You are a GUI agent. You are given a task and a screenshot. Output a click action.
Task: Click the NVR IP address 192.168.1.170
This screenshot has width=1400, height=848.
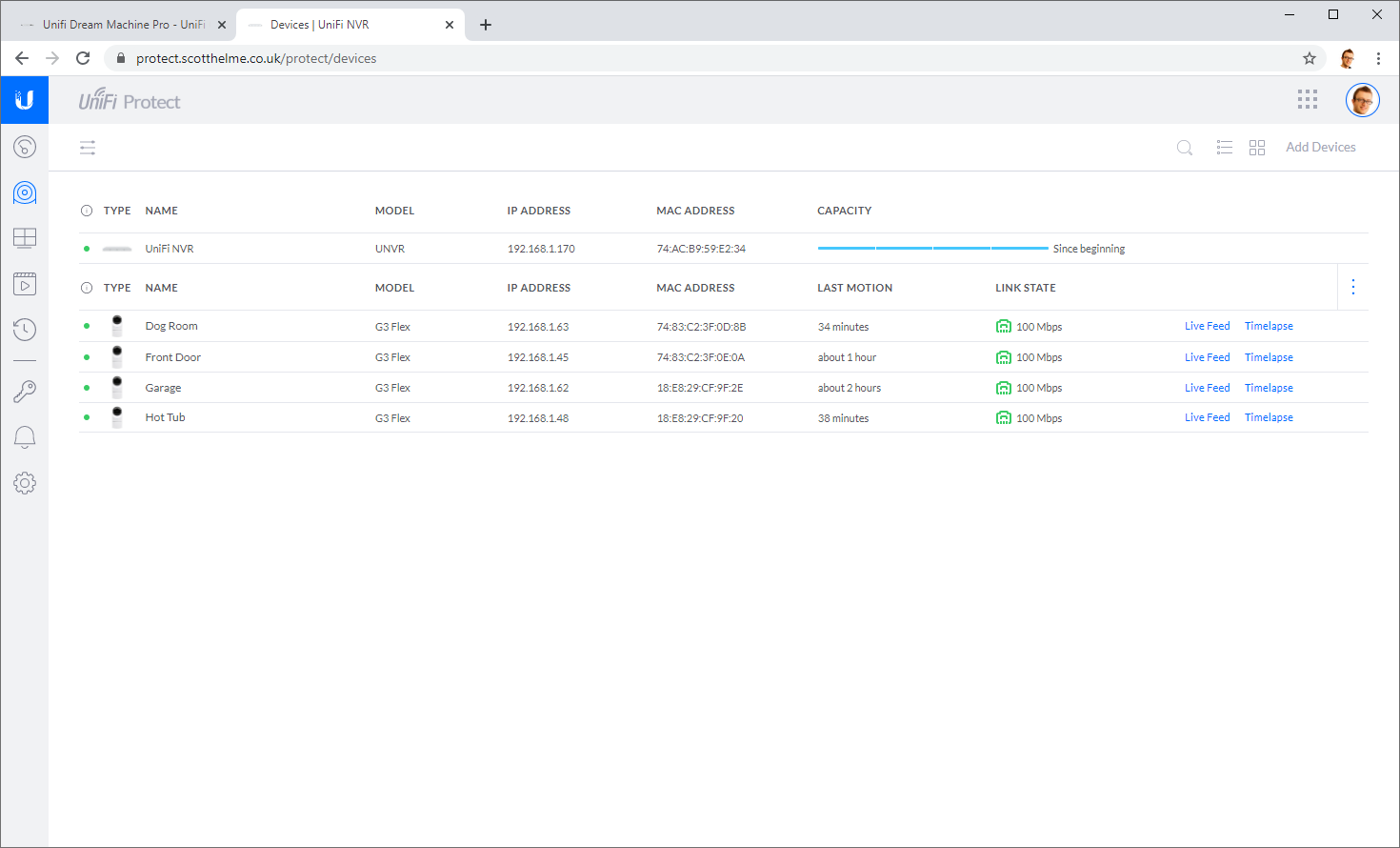pyautogui.click(x=541, y=249)
